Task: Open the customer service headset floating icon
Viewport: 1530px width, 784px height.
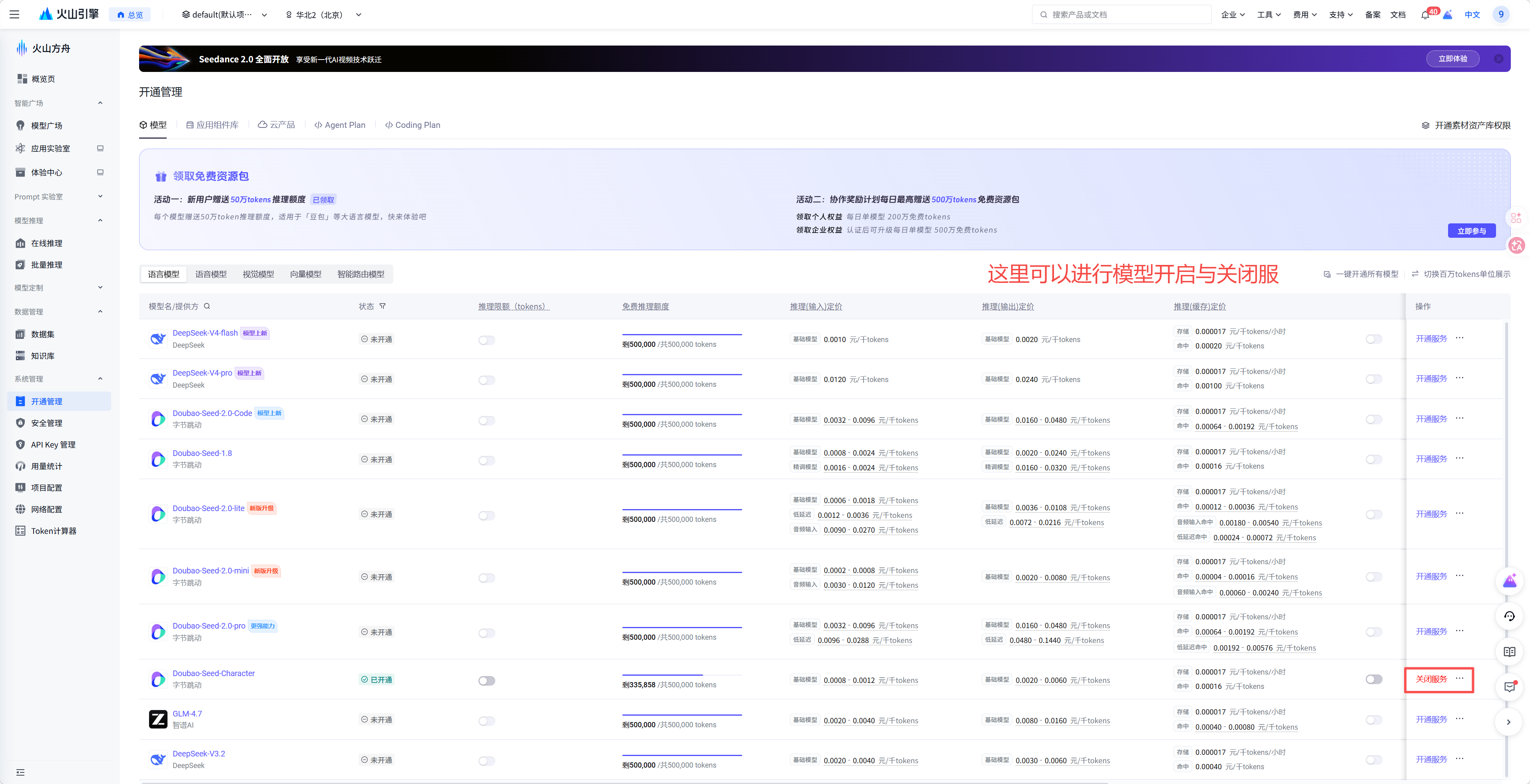Action: coord(1509,616)
